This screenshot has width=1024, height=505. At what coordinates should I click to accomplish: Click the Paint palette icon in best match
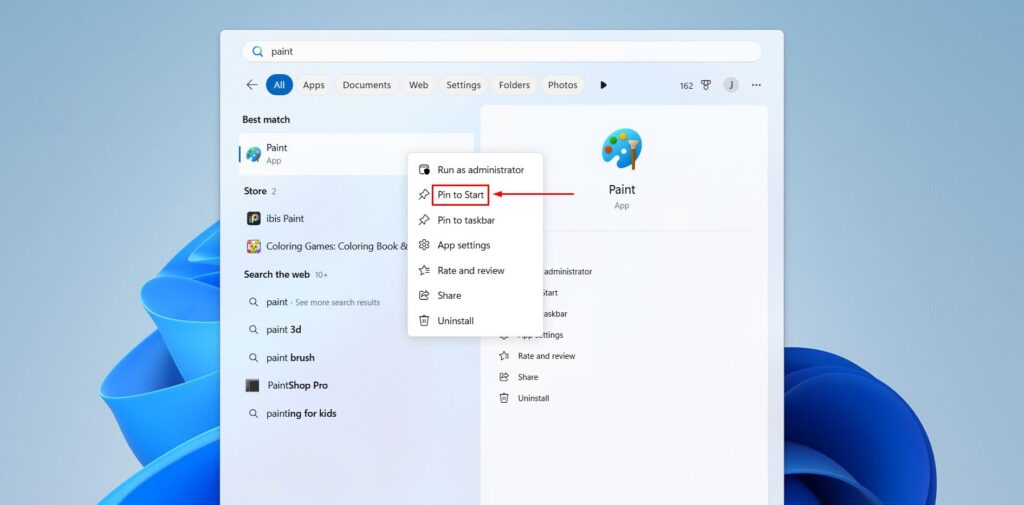pyautogui.click(x=253, y=154)
